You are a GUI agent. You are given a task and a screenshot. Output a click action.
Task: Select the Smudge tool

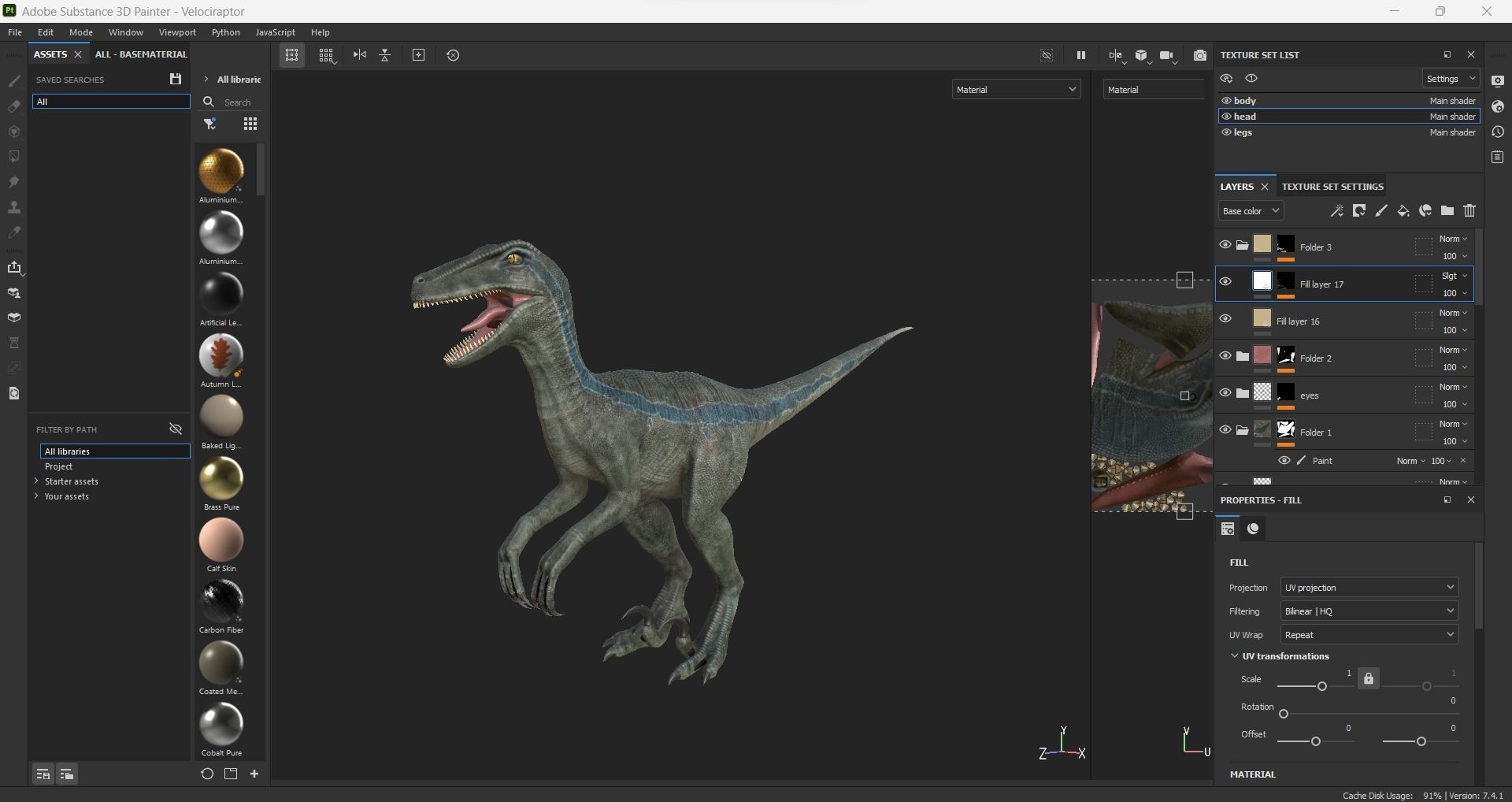click(14, 182)
